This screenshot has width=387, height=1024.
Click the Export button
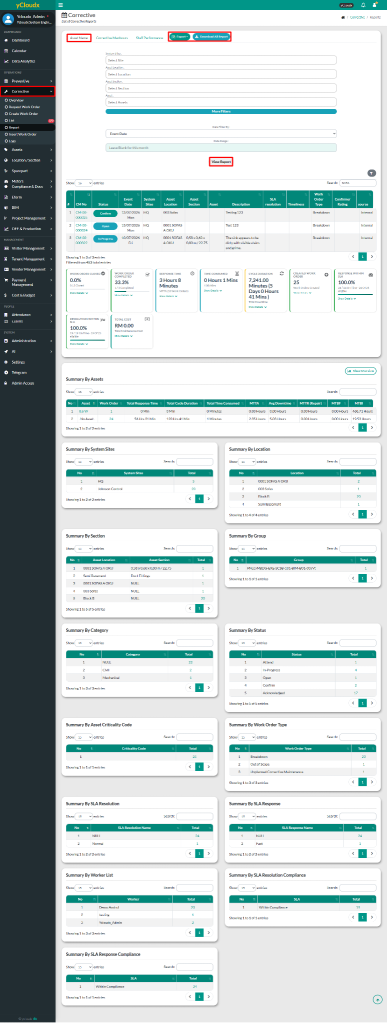click(179, 37)
